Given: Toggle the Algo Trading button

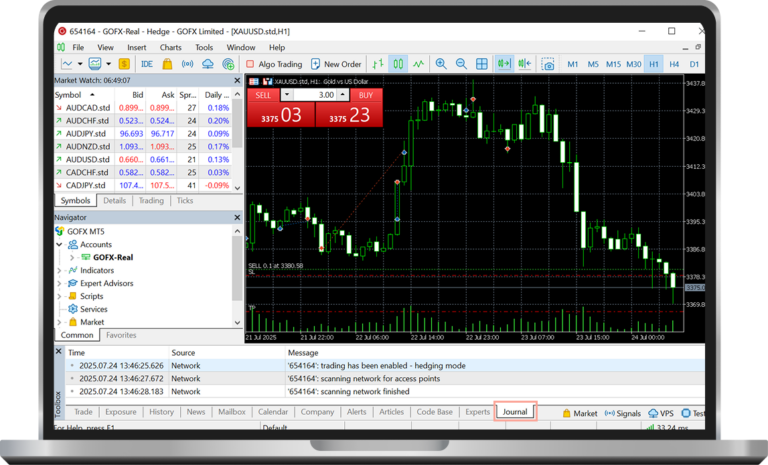Looking at the screenshot, I should tap(274, 64).
